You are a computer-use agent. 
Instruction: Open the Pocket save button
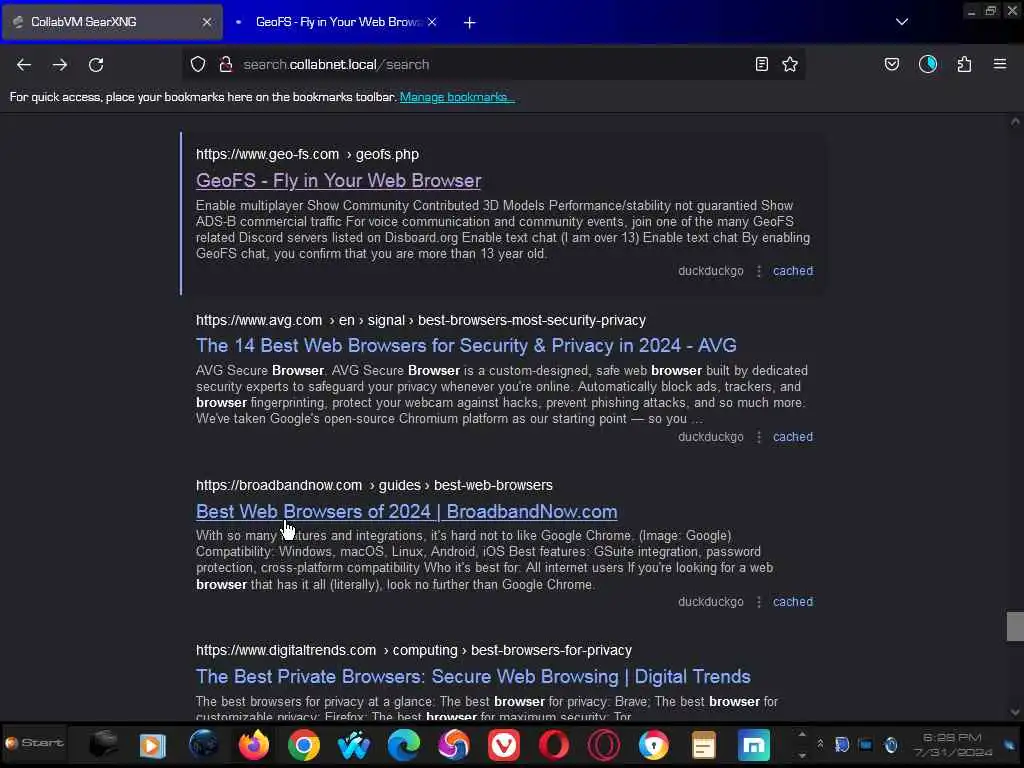pos(891,64)
